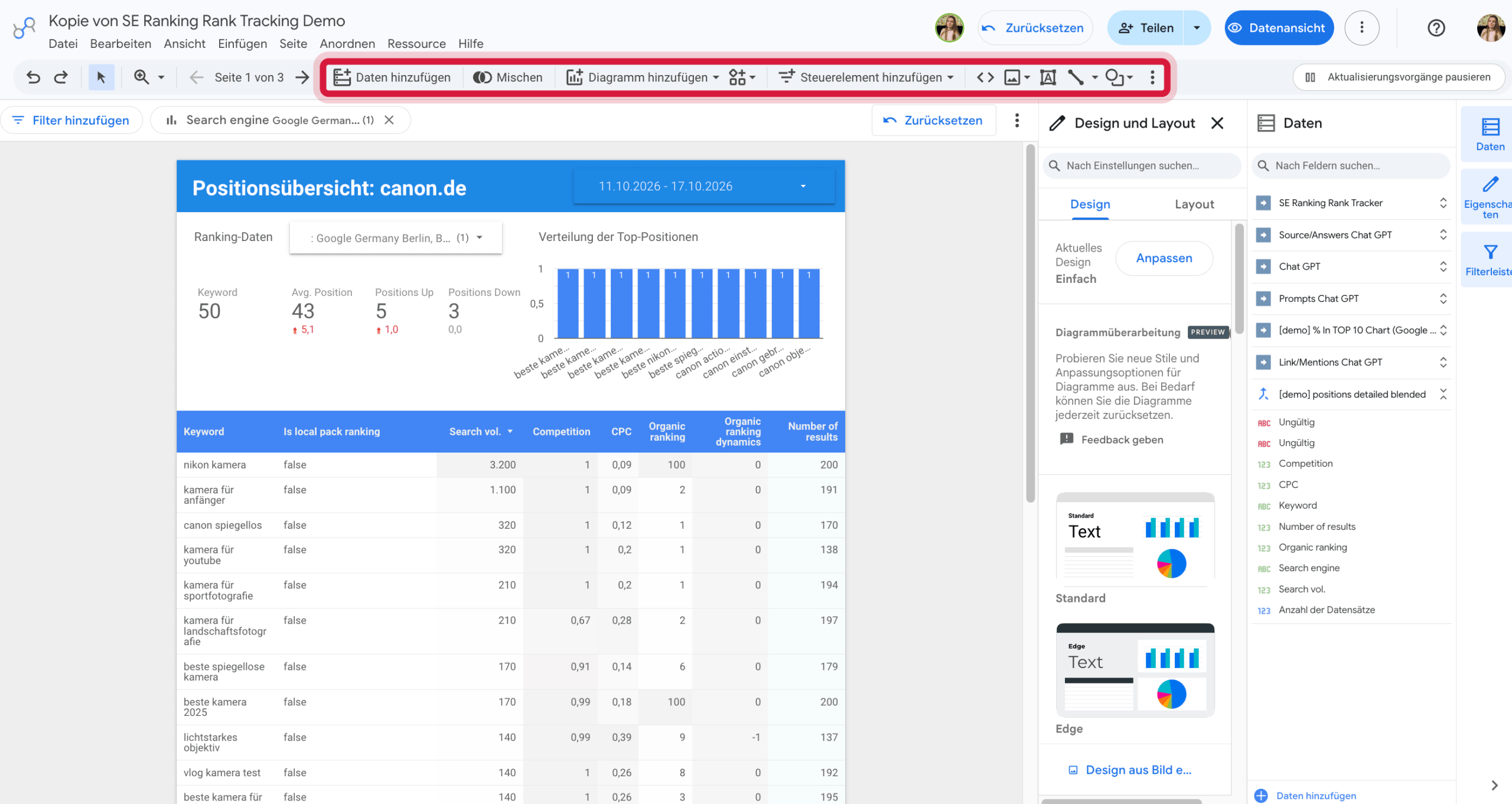Select the shape tool icon
This screenshot has height=804, width=1512.
pyautogui.click(x=1115, y=77)
